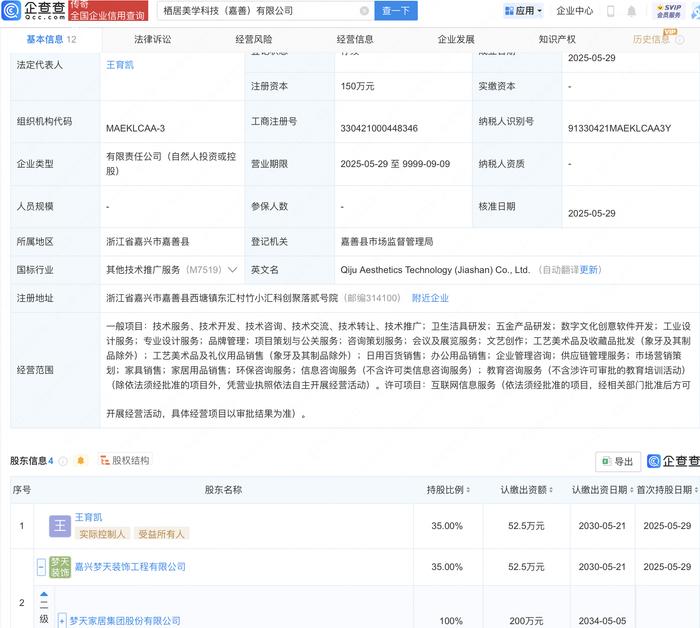Click the 梦天装饰 company logo
The width and height of the screenshot is (700, 628).
click(x=59, y=567)
